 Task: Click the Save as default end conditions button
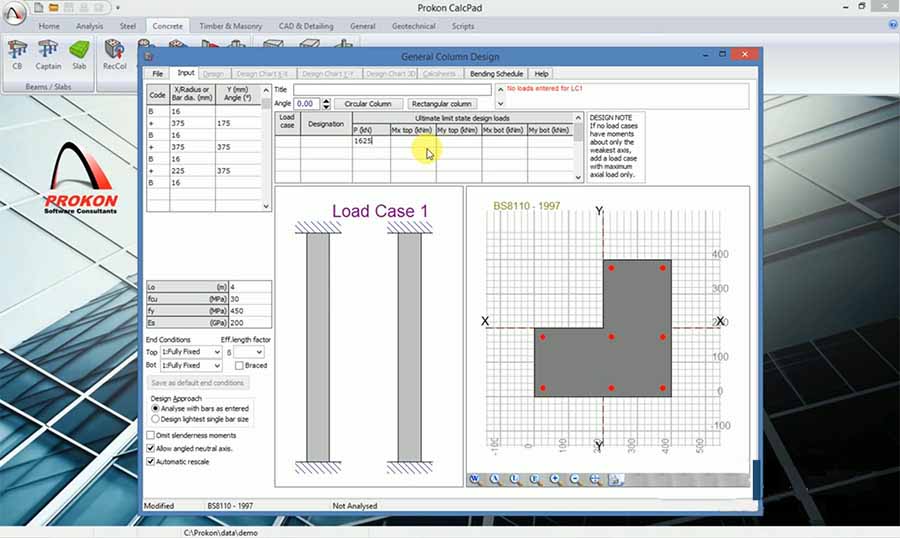[x=197, y=382]
